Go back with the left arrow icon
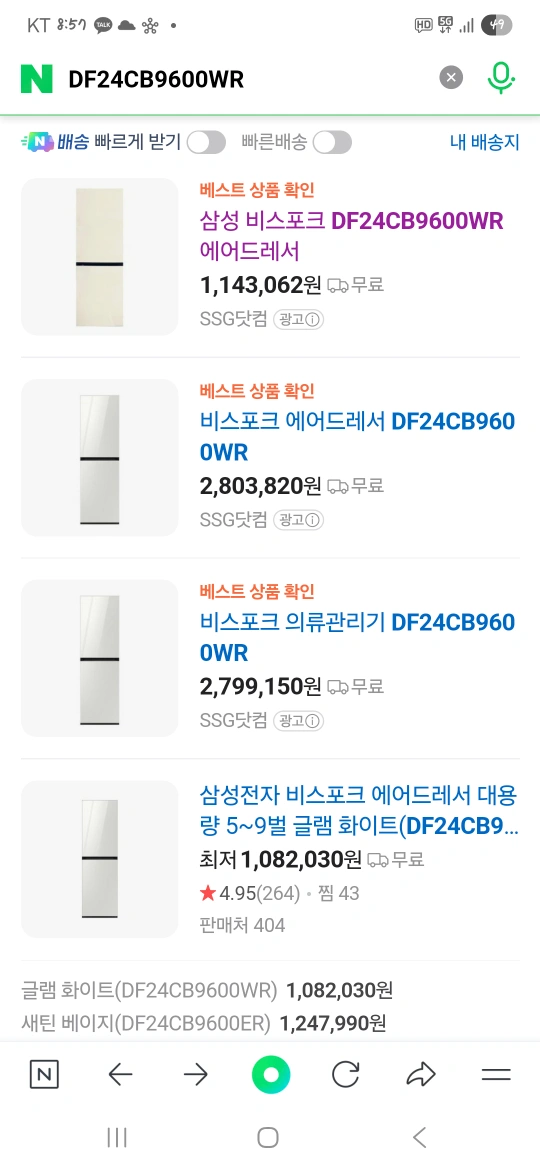 (x=119, y=1074)
